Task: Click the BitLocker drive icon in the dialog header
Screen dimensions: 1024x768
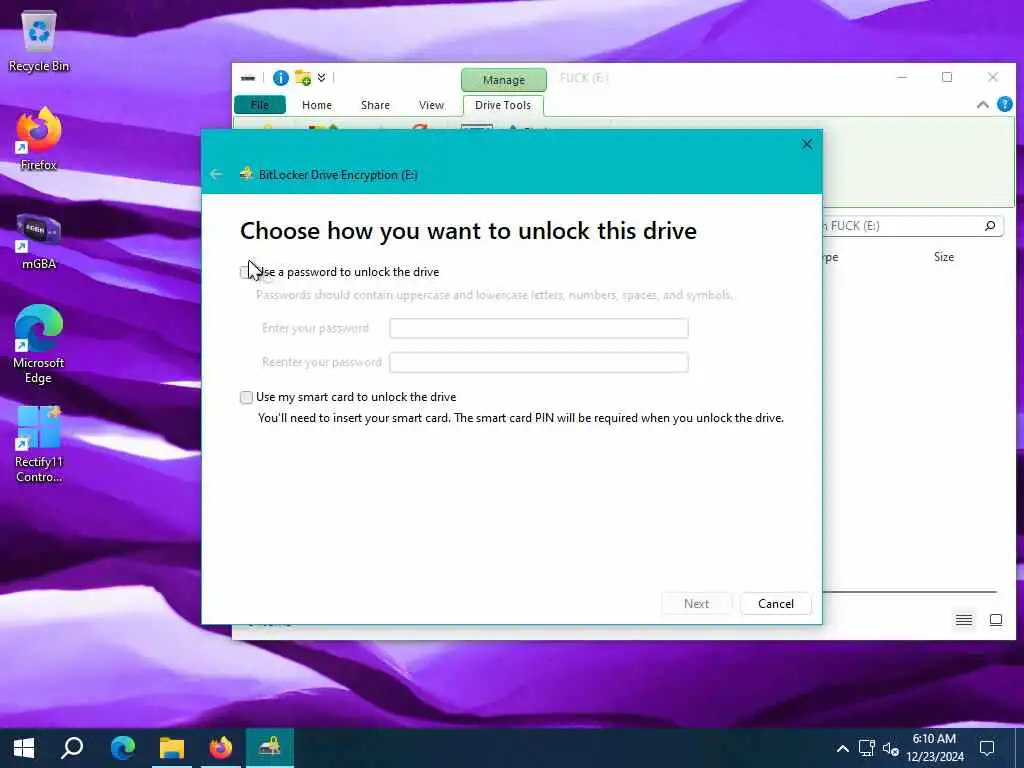Action: click(x=246, y=174)
